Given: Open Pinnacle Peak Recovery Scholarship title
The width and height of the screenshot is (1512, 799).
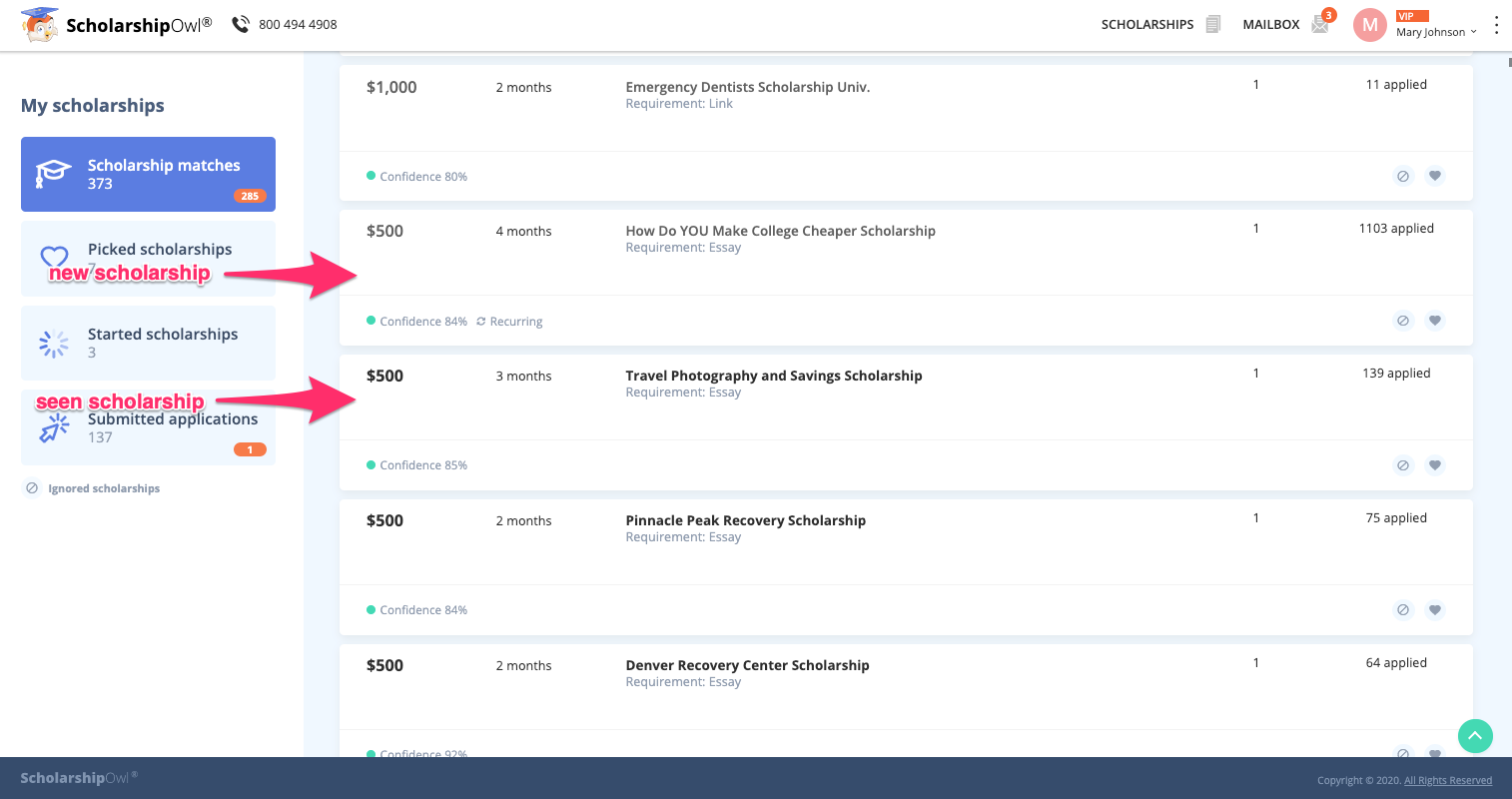Looking at the screenshot, I should point(746,520).
